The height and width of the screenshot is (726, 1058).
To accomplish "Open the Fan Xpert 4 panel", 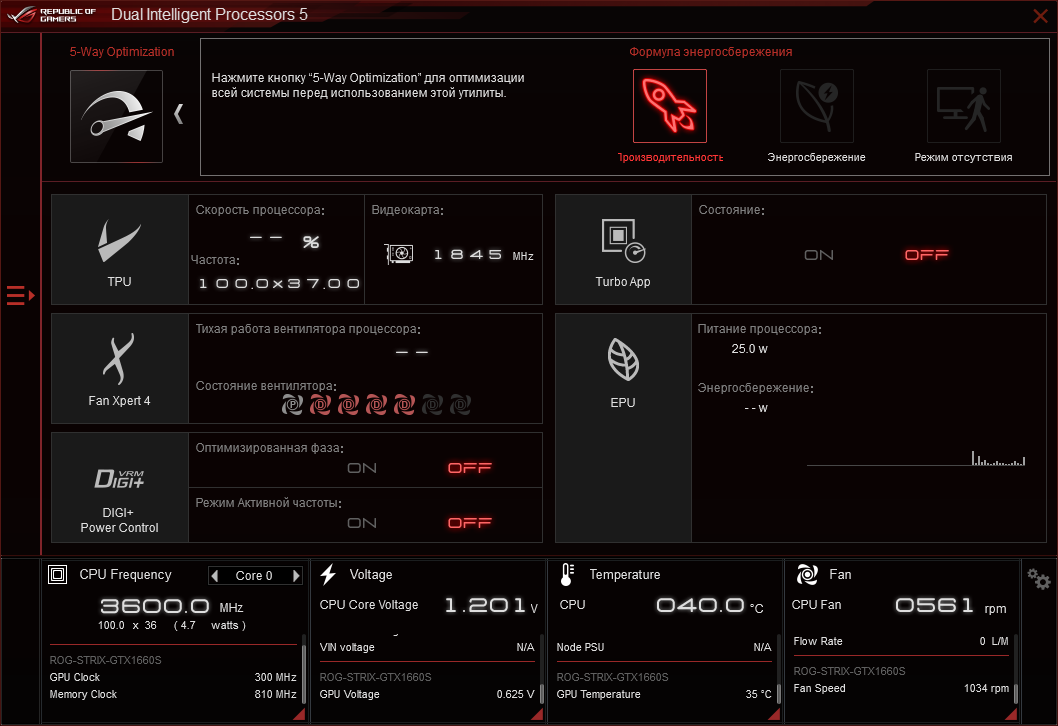I will [119, 368].
